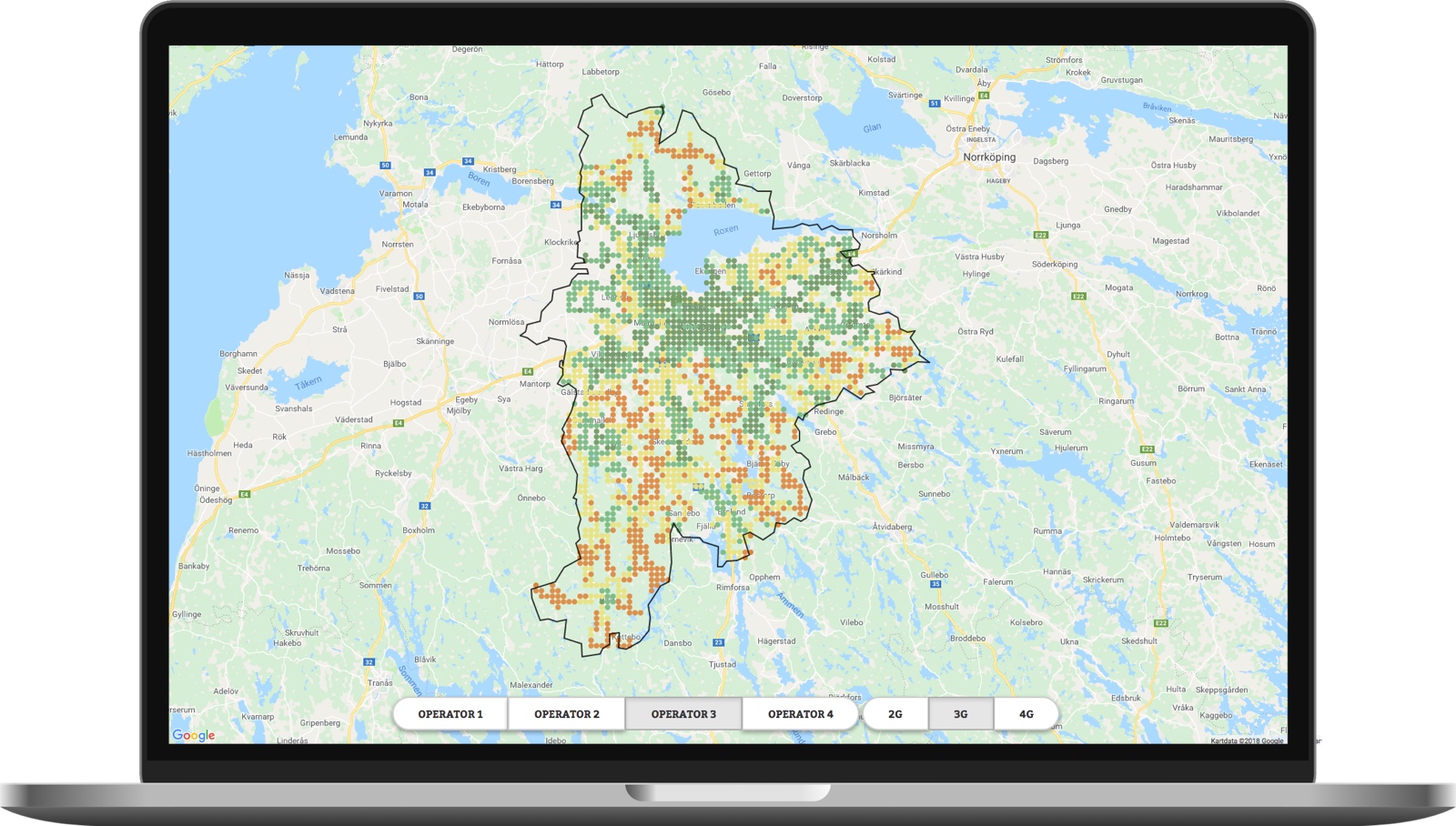Click the route 34 shield near Borensberg
The image size is (1456, 826).
(x=556, y=205)
